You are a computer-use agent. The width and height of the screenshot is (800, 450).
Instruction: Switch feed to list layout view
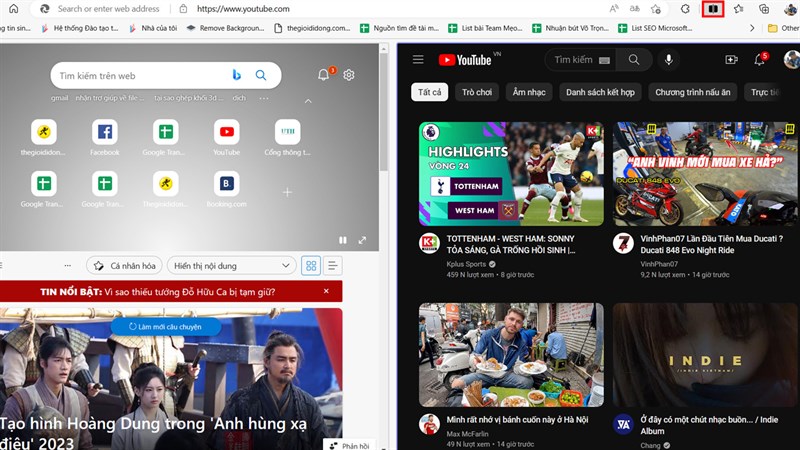pos(333,265)
